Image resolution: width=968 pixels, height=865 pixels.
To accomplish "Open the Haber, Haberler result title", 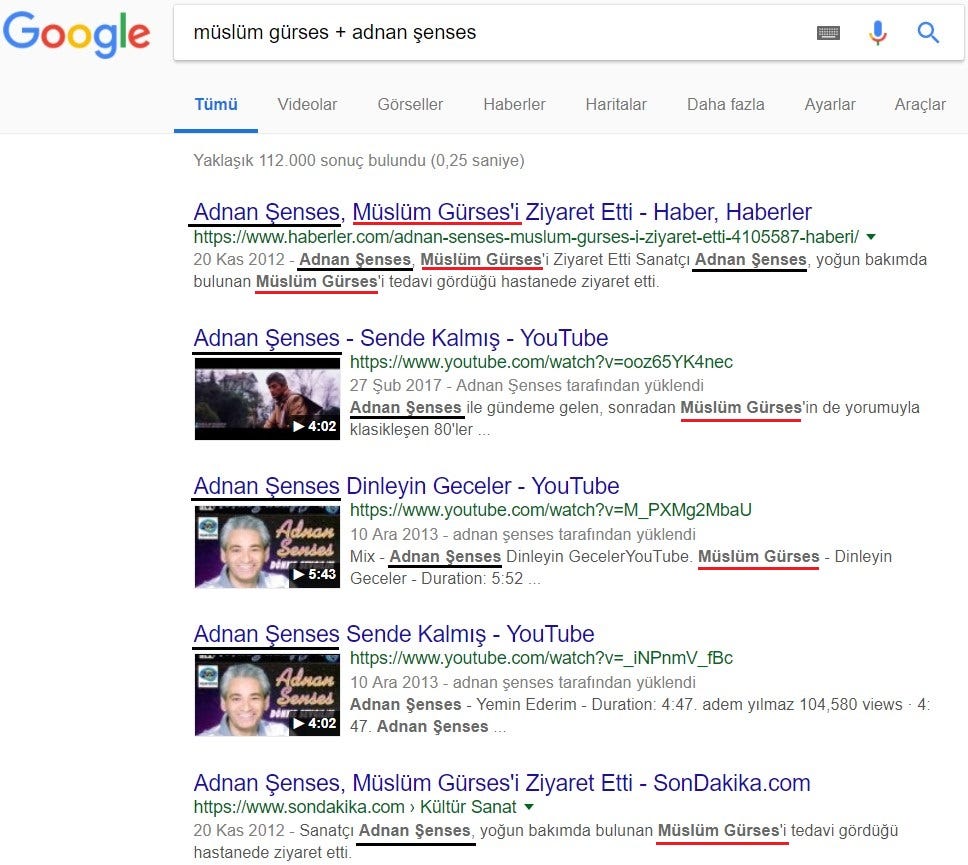I will coord(502,212).
